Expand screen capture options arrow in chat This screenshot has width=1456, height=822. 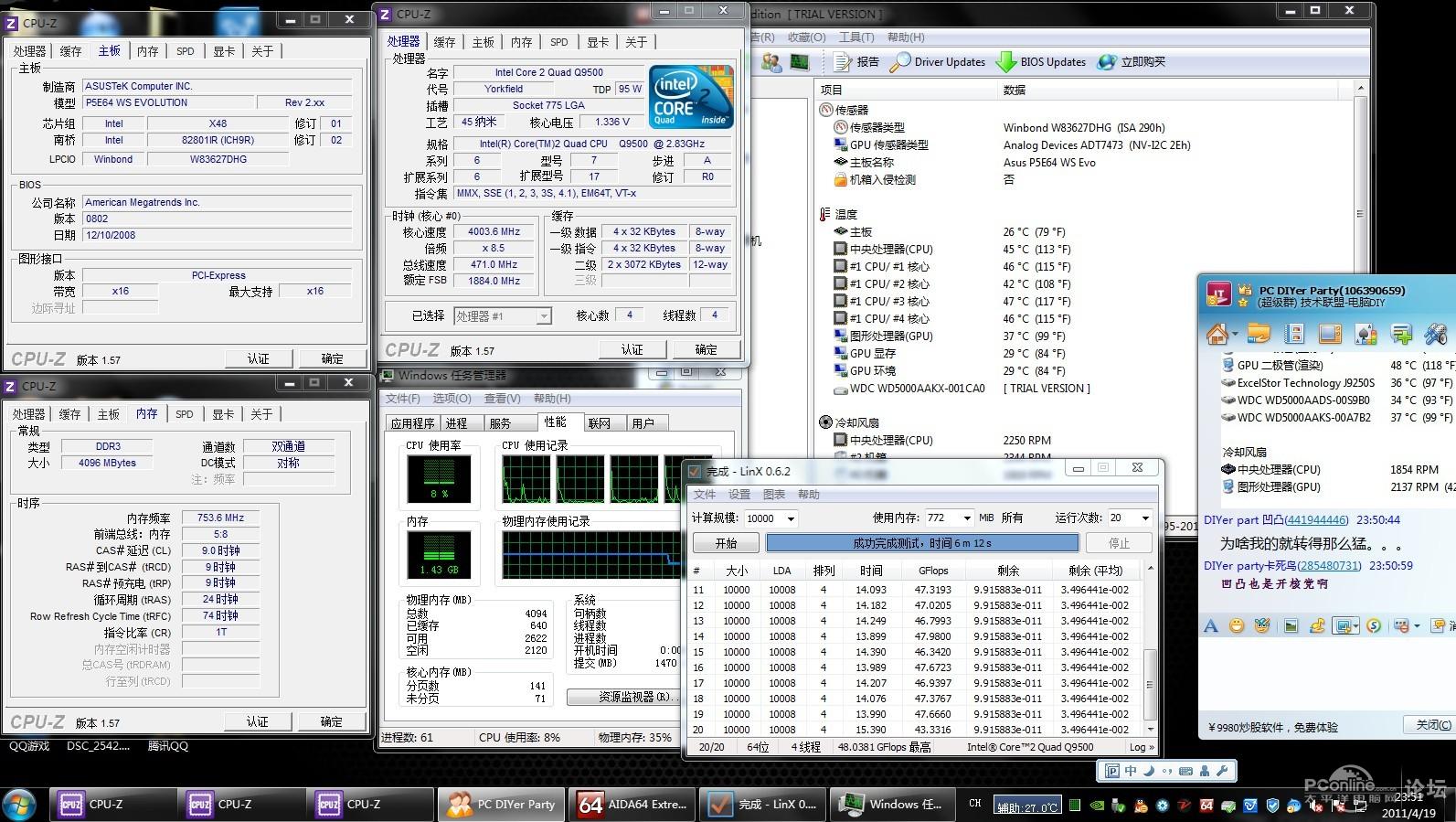pos(1356,626)
